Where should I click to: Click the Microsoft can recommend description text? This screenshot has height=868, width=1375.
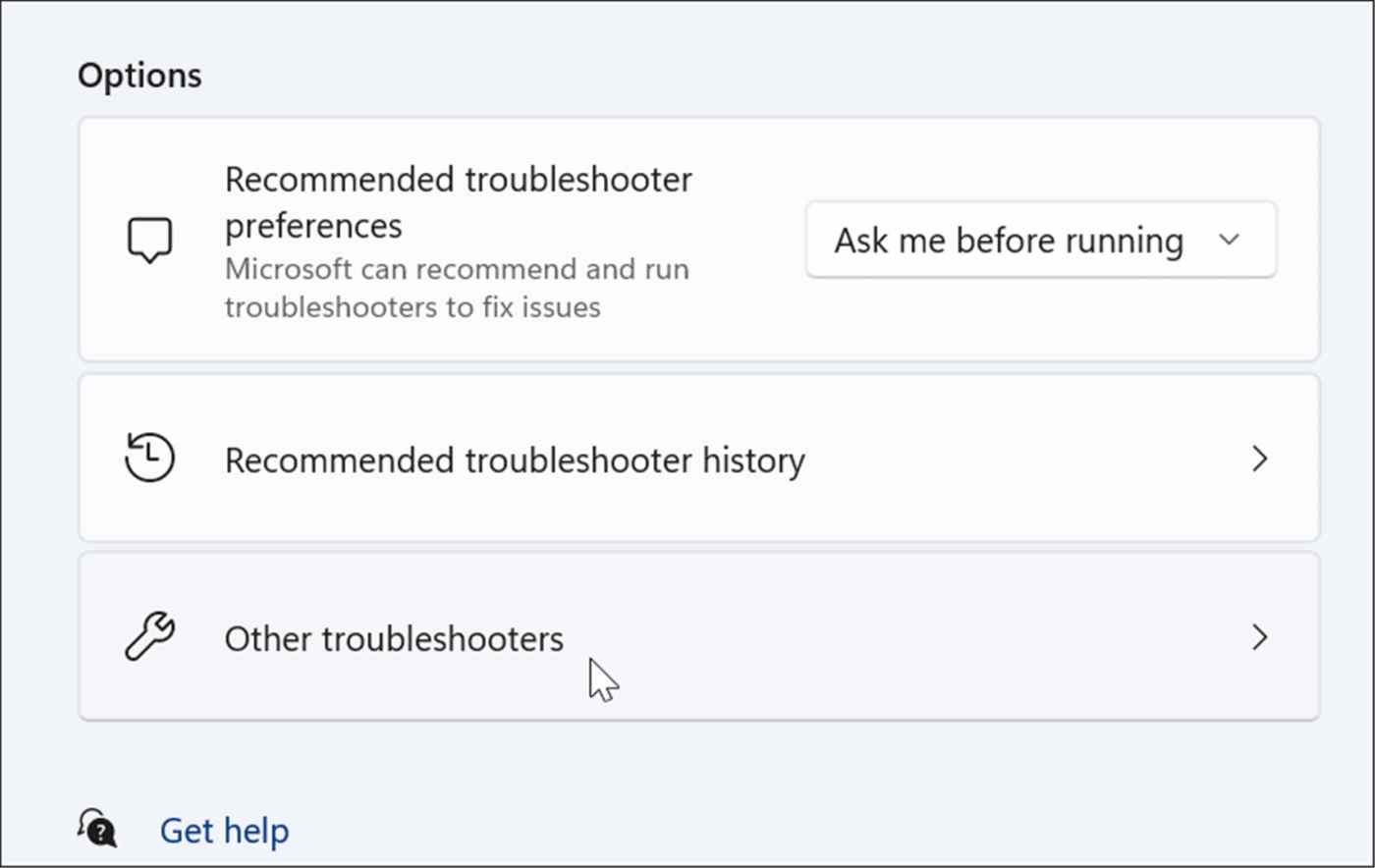(x=457, y=288)
